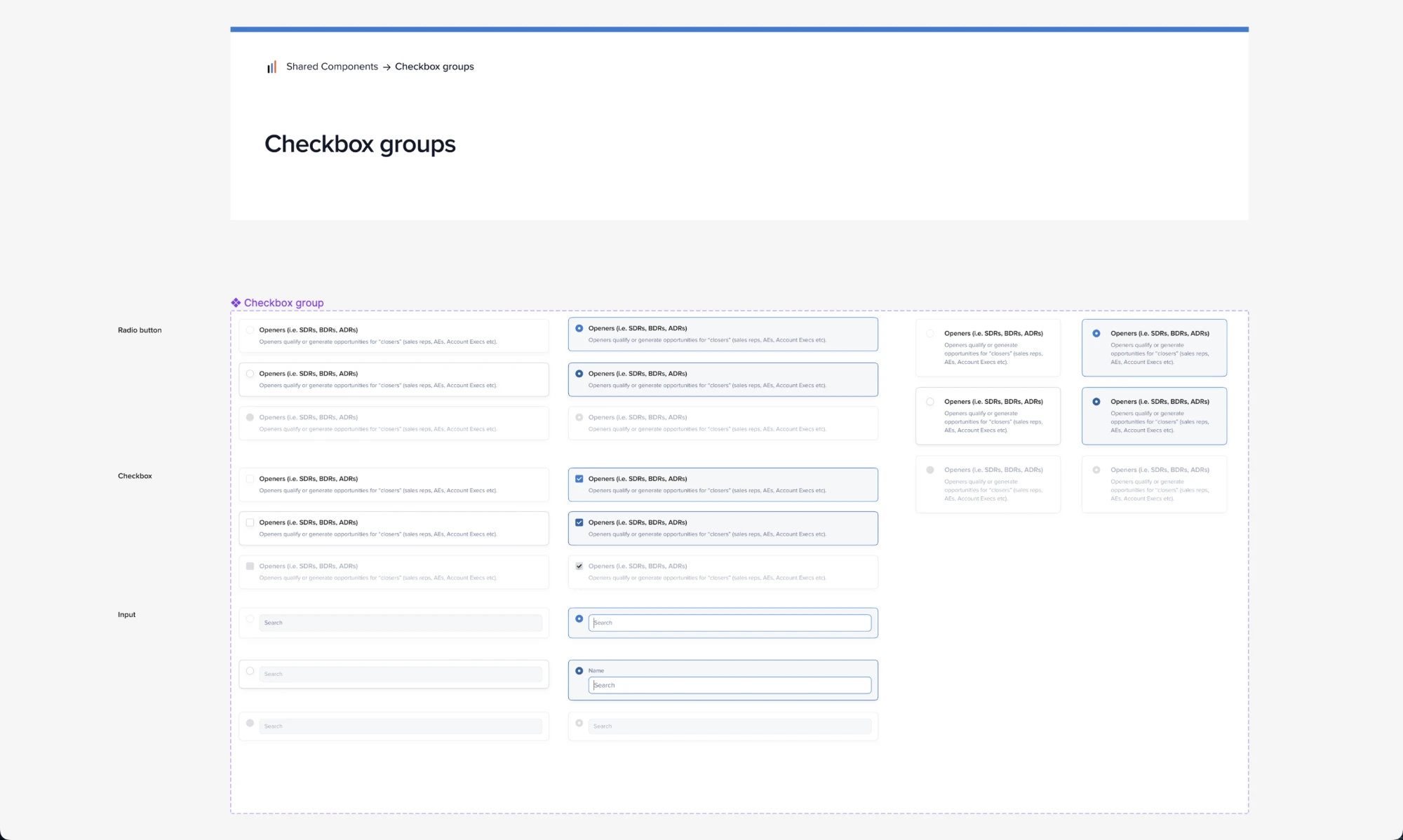Toggle the greyed-out checked checkbox in the disabled card

coord(579,566)
